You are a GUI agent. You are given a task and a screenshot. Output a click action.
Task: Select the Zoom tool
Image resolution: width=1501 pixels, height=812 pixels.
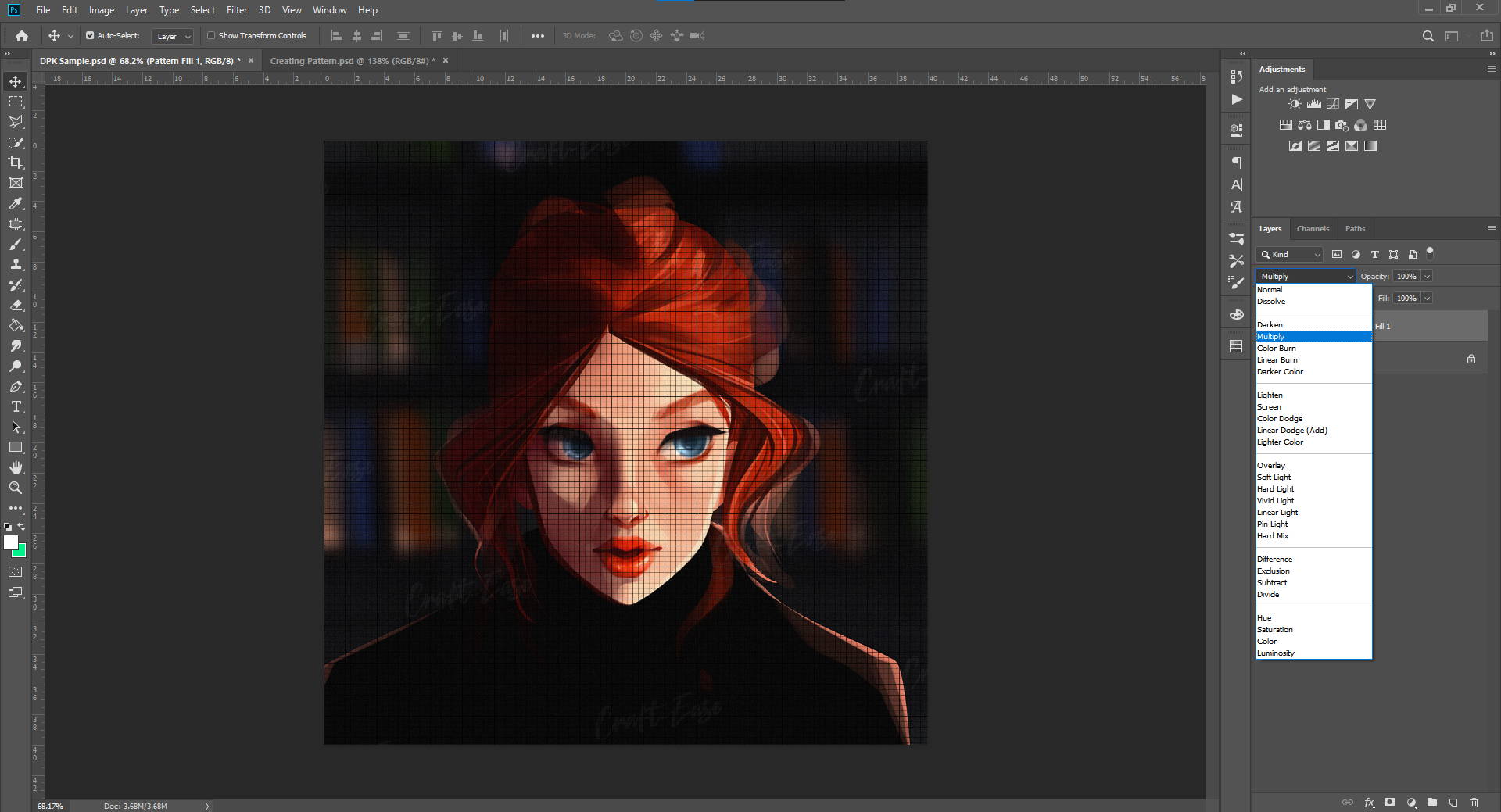pos(16,488)
